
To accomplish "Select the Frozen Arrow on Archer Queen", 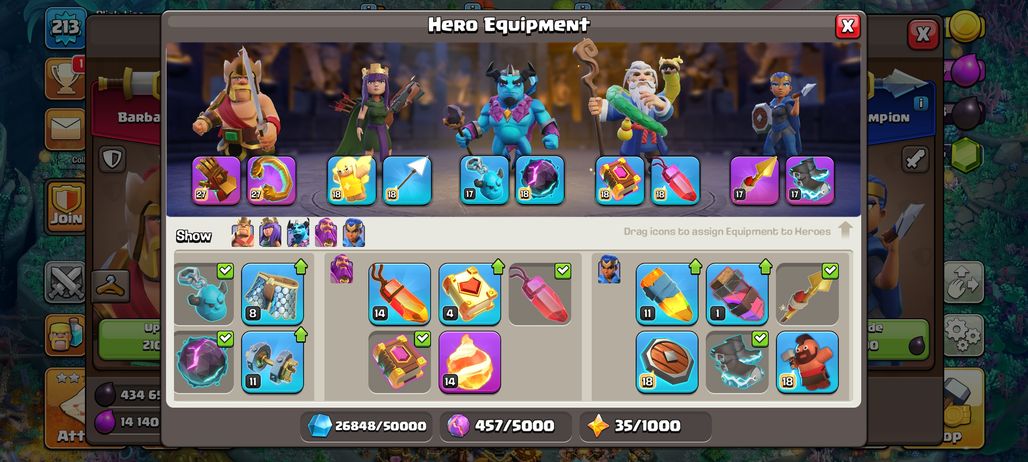I will pos(406,180).
